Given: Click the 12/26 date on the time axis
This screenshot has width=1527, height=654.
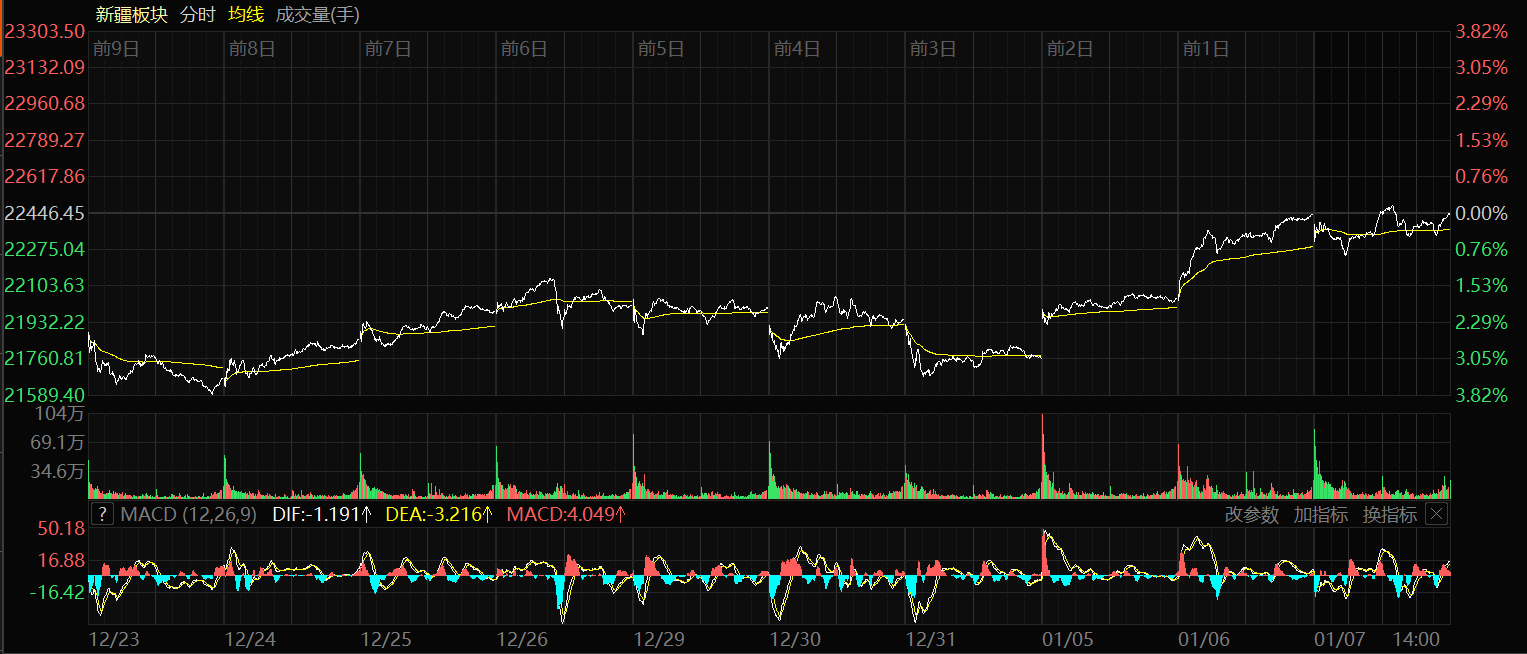Looking at the screenshot, I should 523,639.
